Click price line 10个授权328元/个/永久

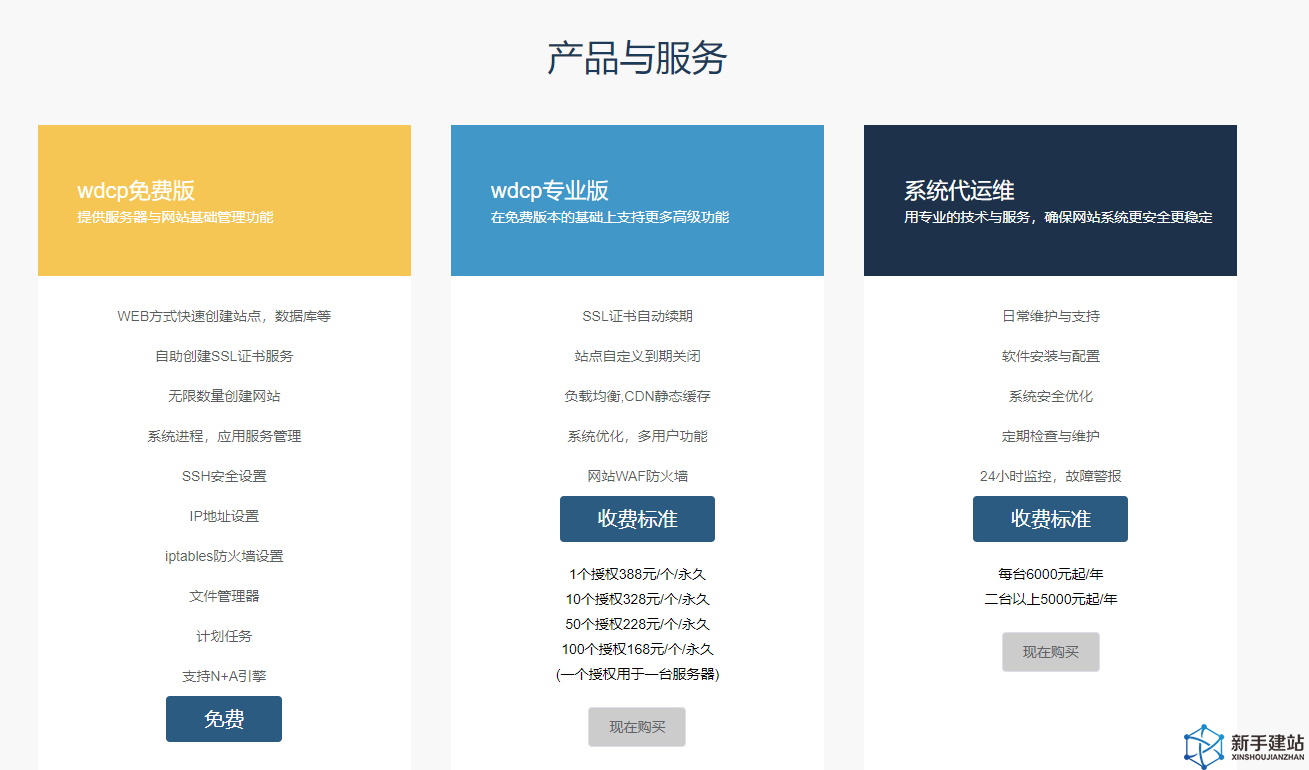[637, 599]
